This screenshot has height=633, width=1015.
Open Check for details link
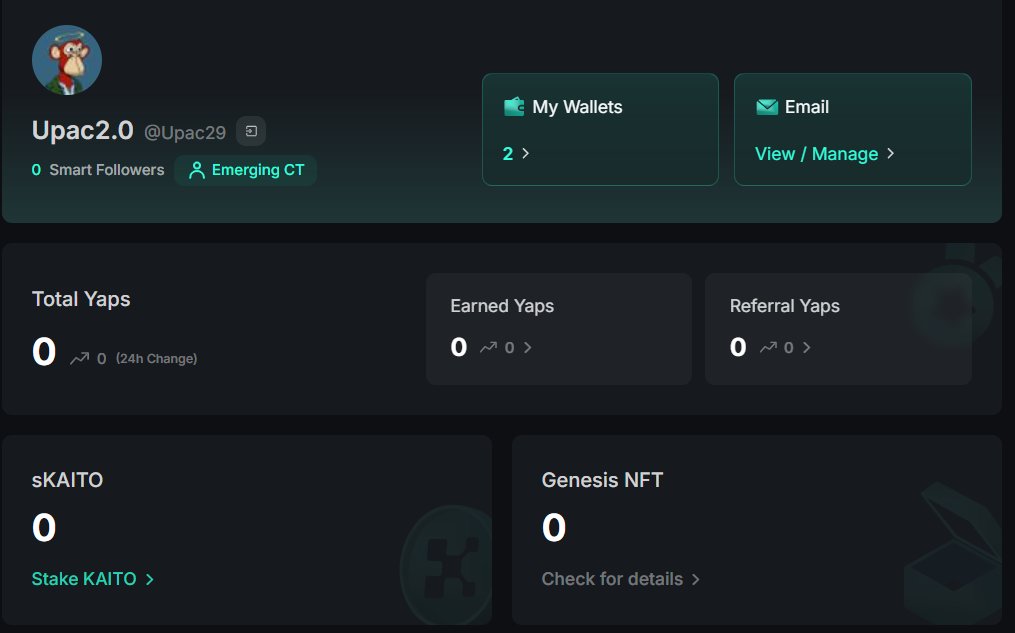(612, 579)
